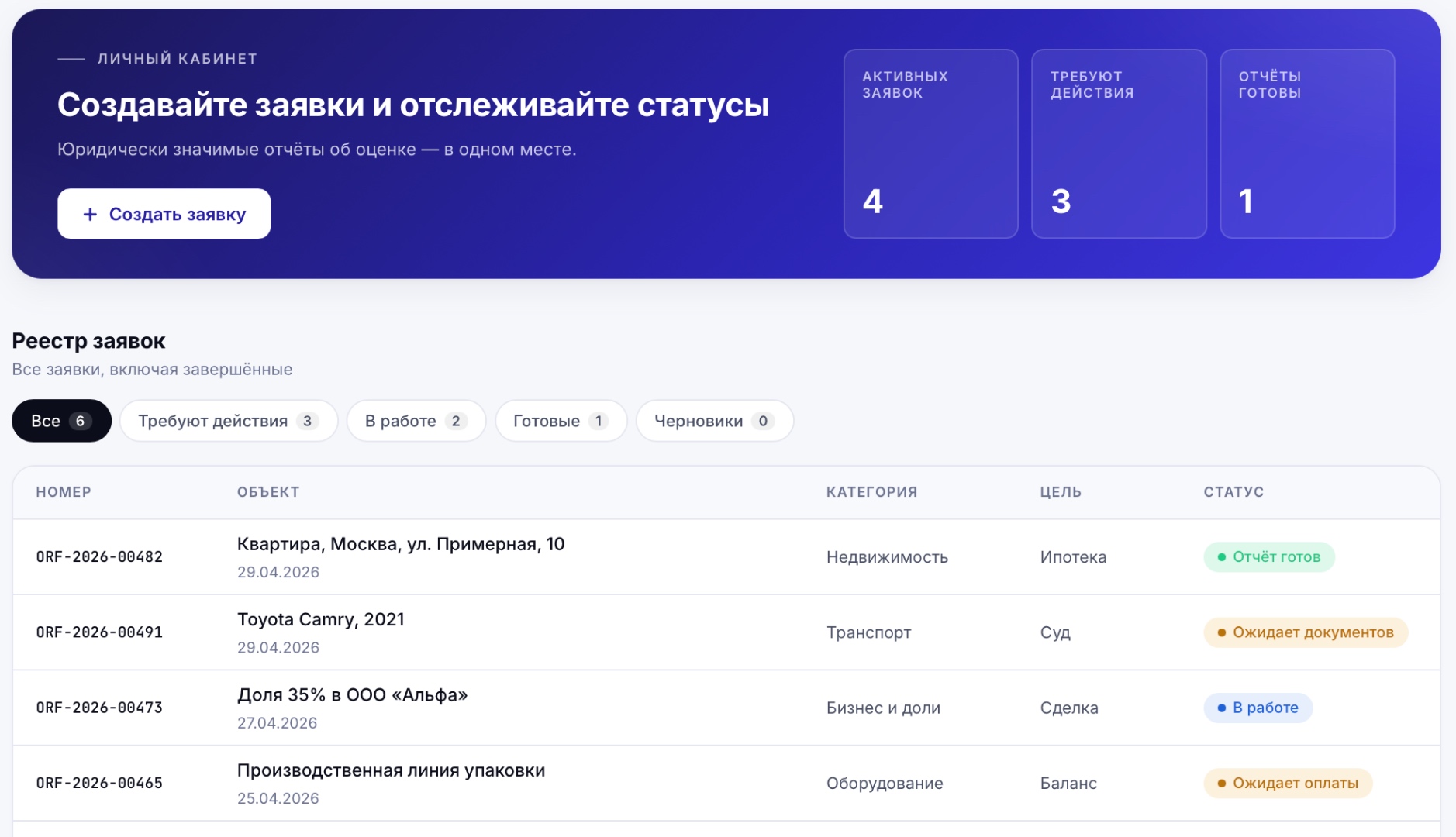Click the В работе status badge
Image resolution: width=1456 pixels, height=837 pixels.
1258,708
